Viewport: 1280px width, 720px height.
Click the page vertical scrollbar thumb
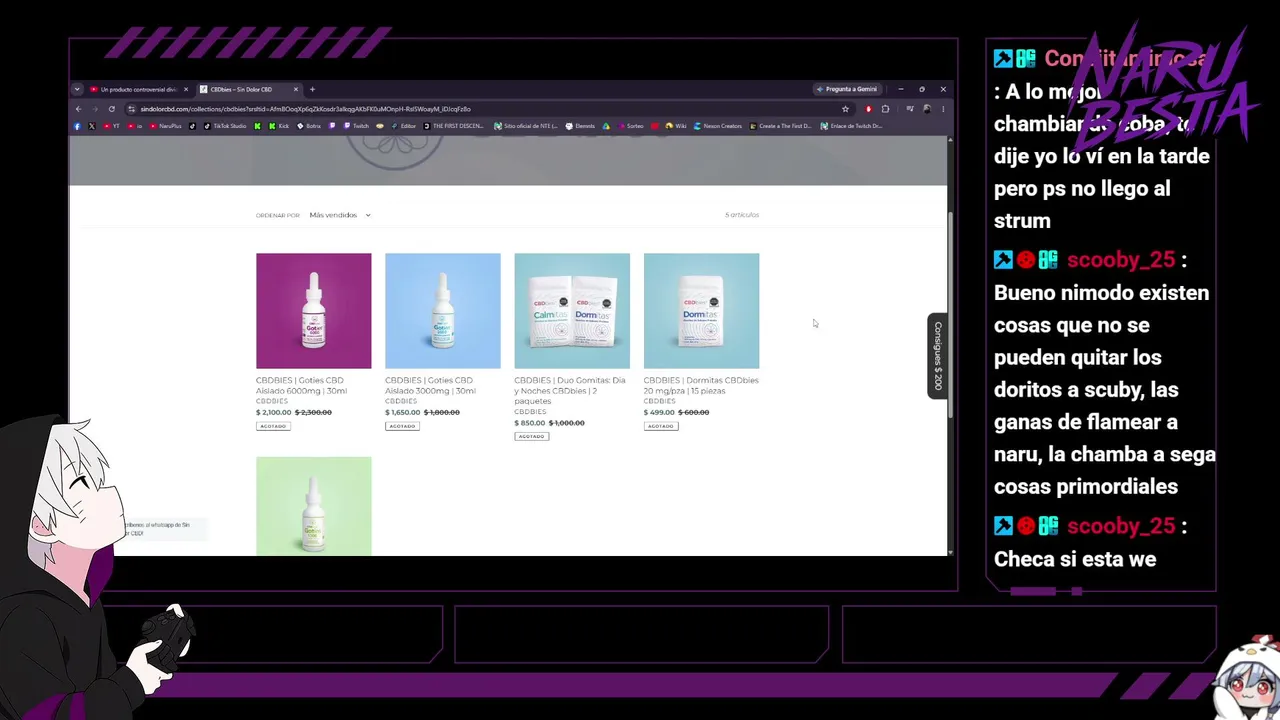[x=950, y=315]
